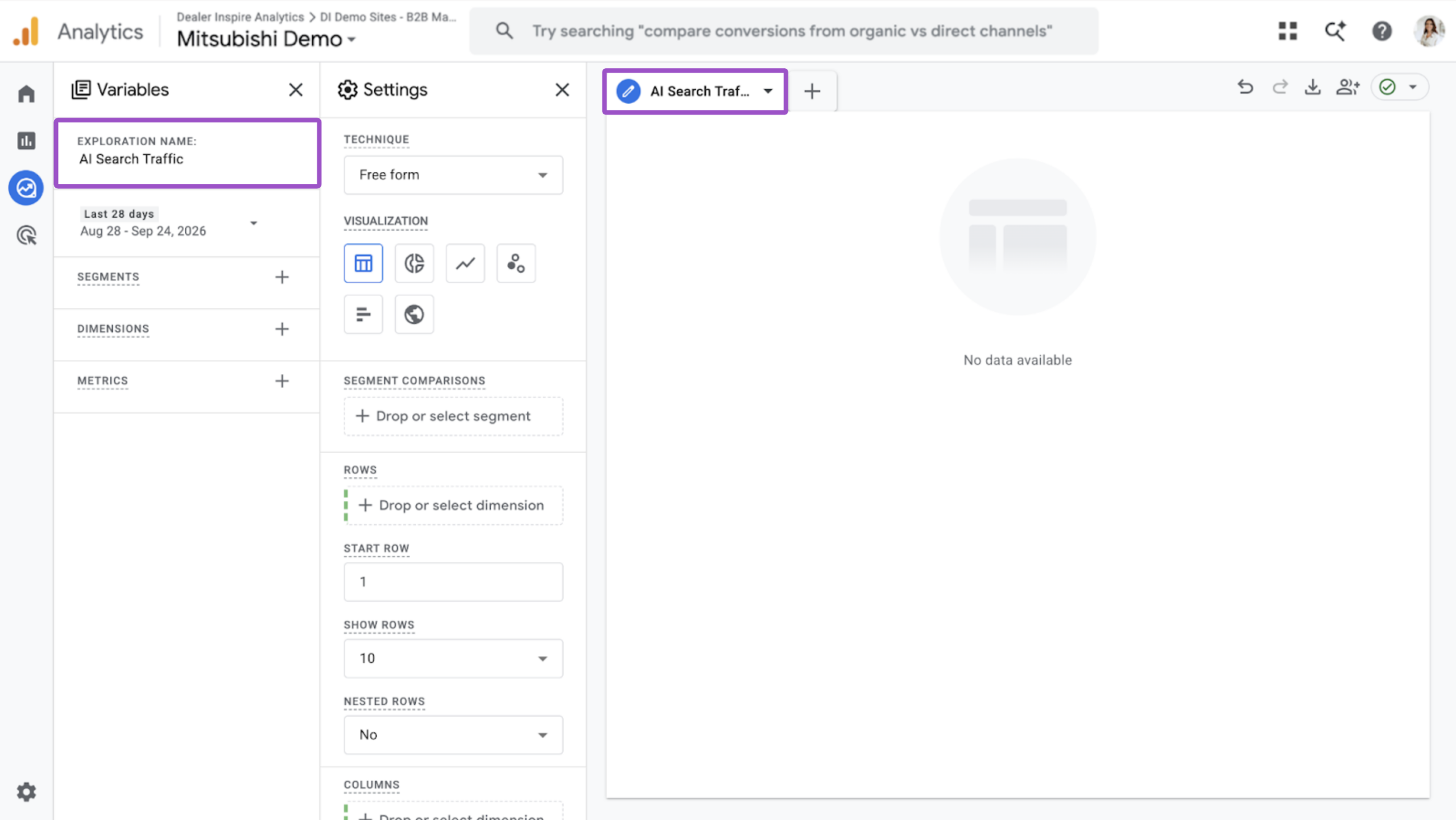Image resolution: width=1456 pixels, height=820 pixels.
Task: Open the user profile avatar
Action: click(x=1429, y=31)
